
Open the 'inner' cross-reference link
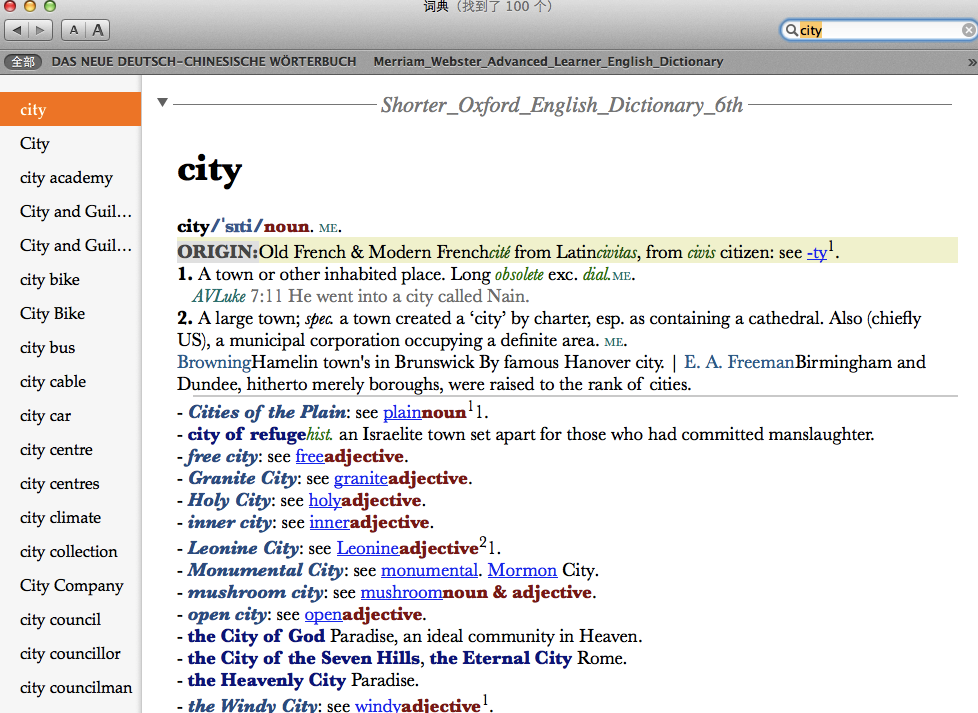[329, 522]
